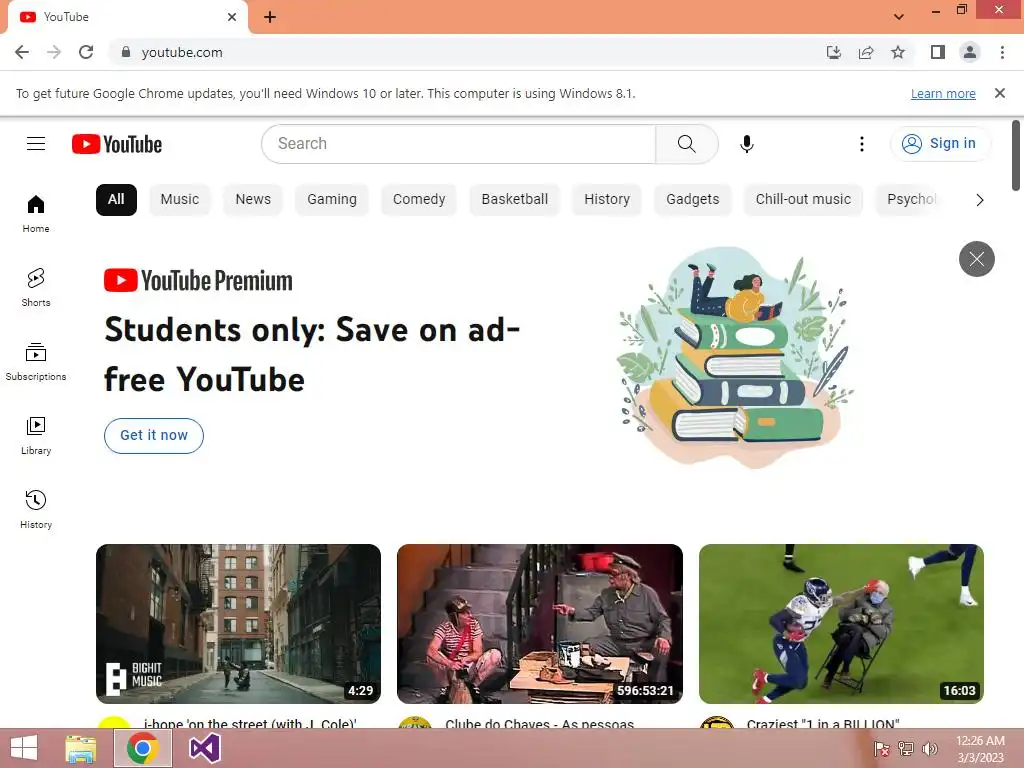Select the History category chip

tap(607, 199)
